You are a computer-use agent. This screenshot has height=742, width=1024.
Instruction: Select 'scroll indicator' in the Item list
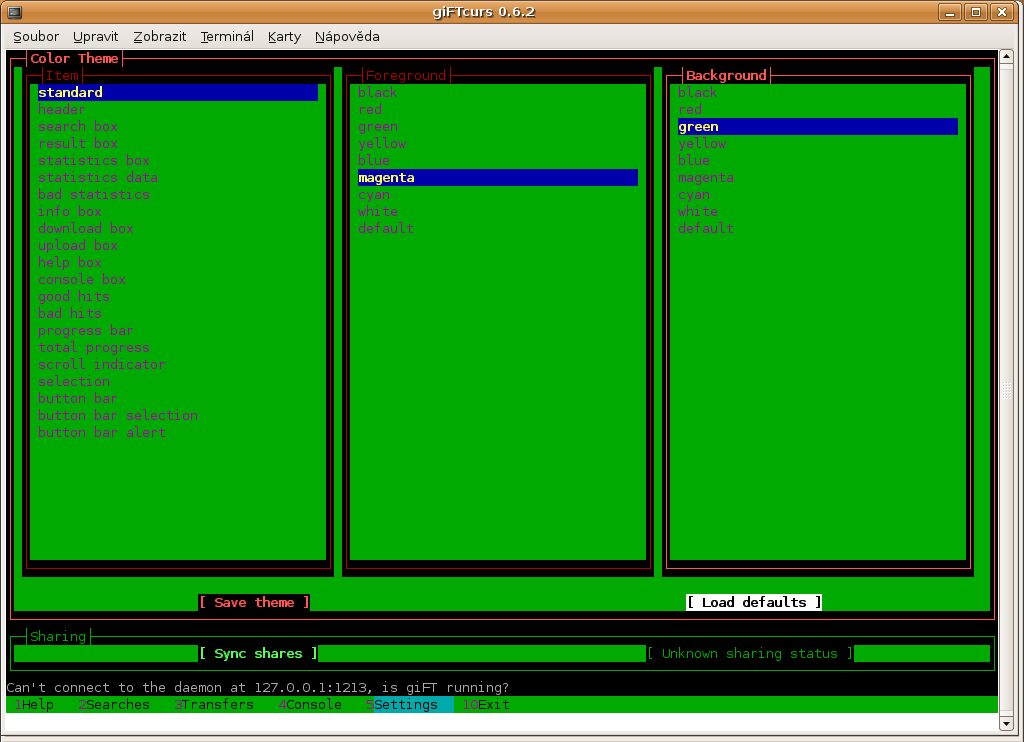tap(101, 364)
